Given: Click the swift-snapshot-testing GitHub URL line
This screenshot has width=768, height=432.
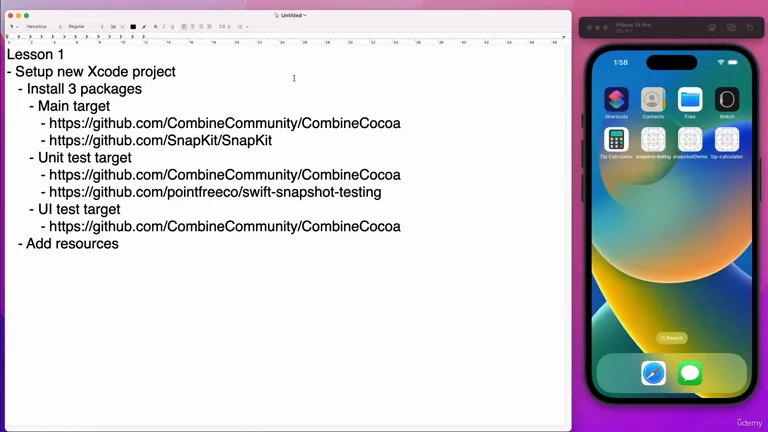Looking at the screenshot, I should pyautogui.click(x=215, y=192).
